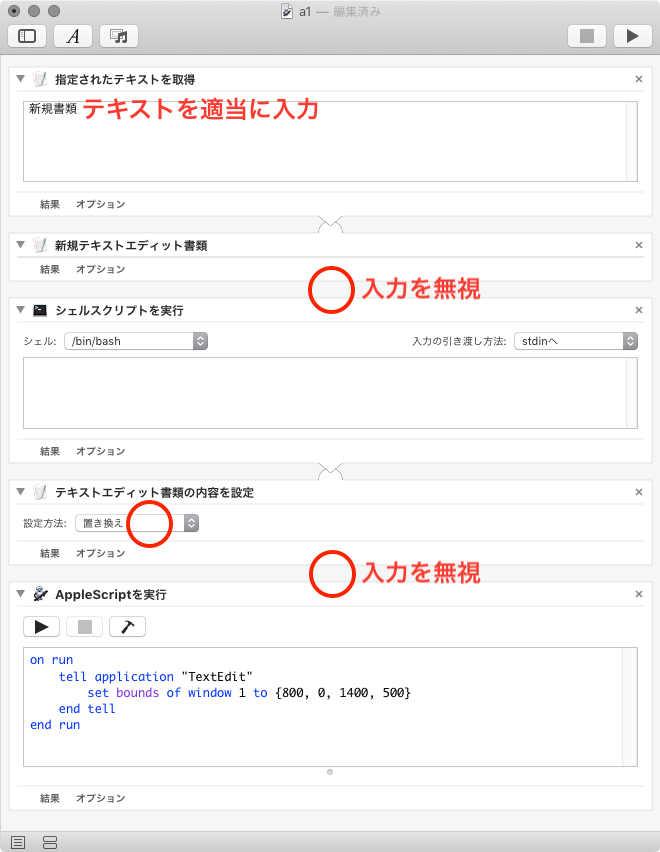Show 結果 under 新規テキストエディット書類
The image size is (660, 852).
(49, 270)
